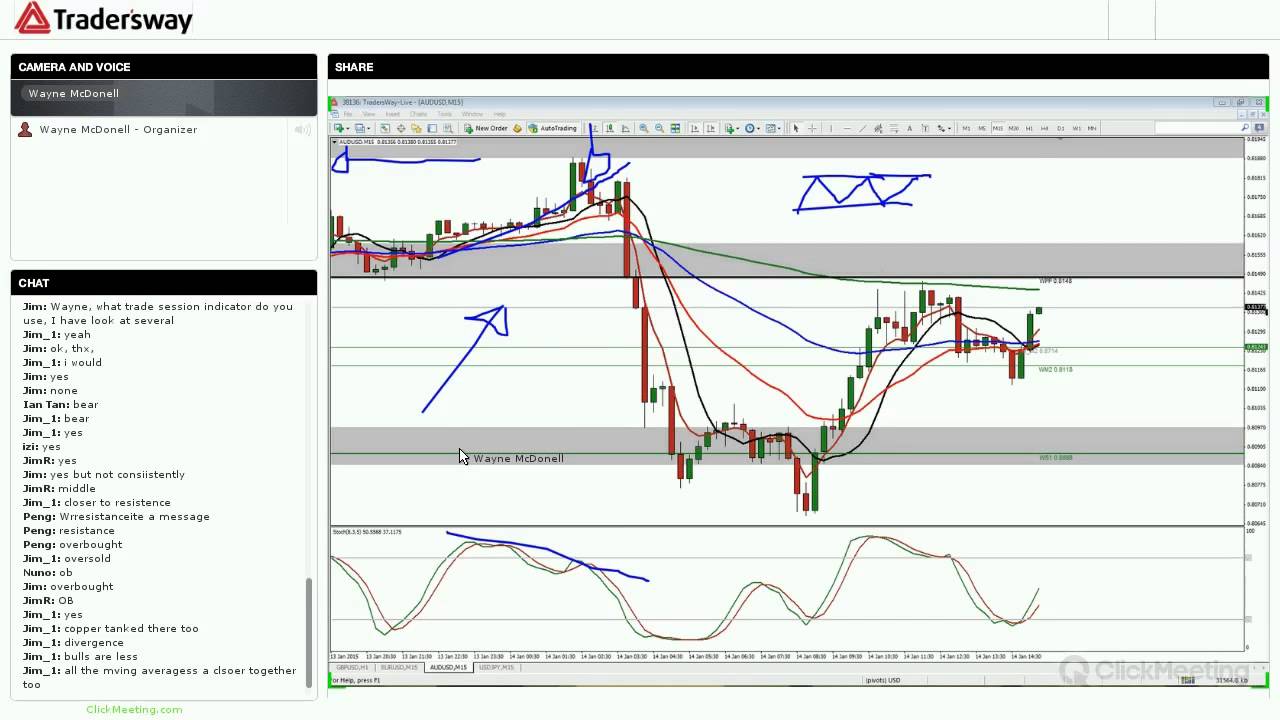The height and width of the screenshot is (720, 1280).
Task: Select the M15 timeframe button
Action: pos(998,128)
